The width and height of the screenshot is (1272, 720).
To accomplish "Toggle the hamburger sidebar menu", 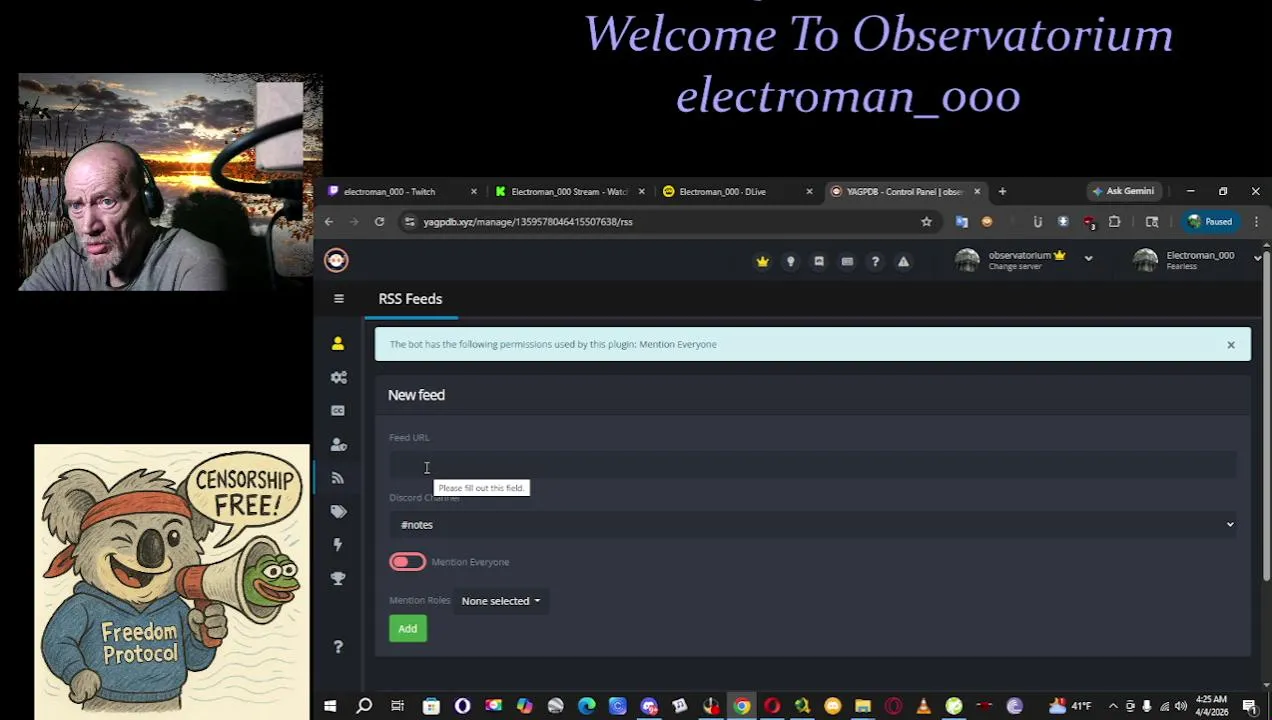I will click(x=339, y=299).
